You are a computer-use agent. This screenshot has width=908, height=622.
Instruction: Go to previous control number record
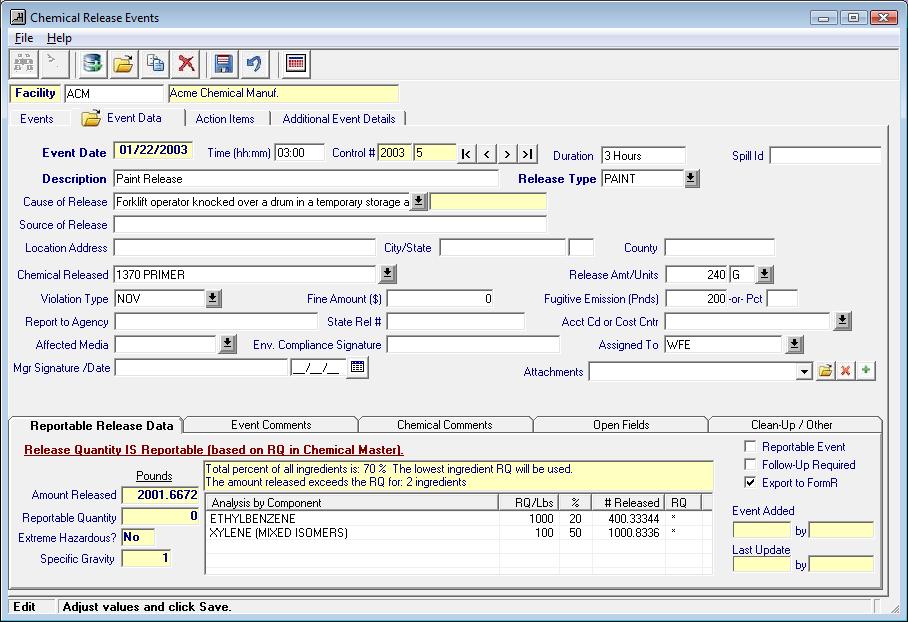coord(486,154)
